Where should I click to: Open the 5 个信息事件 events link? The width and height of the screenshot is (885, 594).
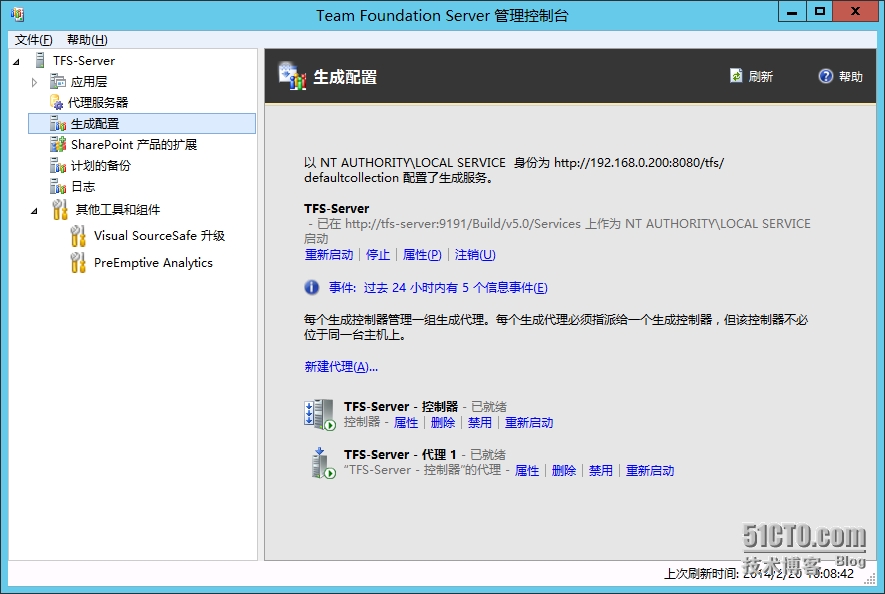[x=438, y=287]
